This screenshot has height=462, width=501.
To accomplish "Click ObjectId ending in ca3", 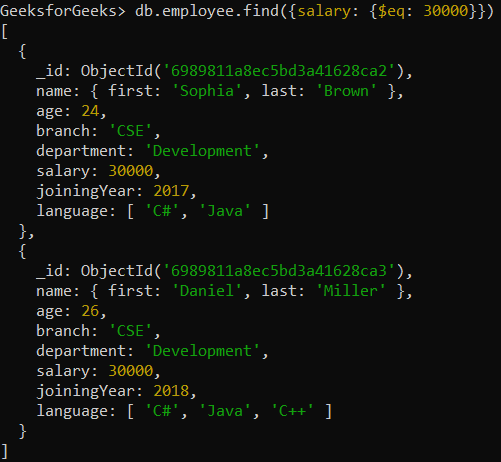I will pos(242,271).
